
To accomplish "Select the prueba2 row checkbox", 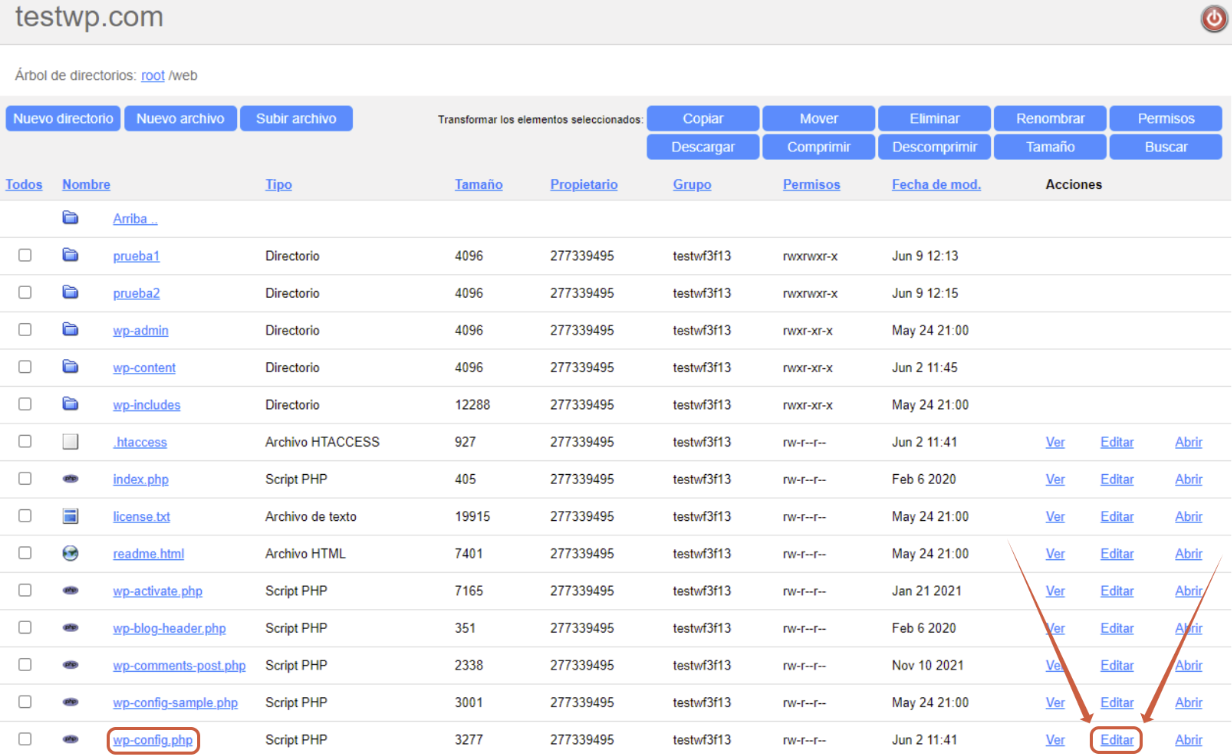I will pyautogui.click(x=25, y=292).
